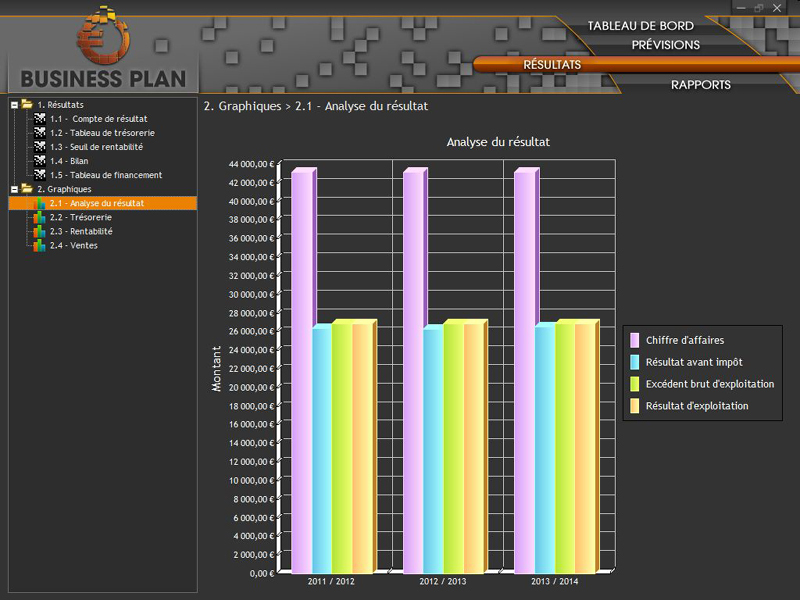Viewport: 800px width, 600px height.
Task: Click the 2013 / 2014 axis label
Action: point(554,581)
